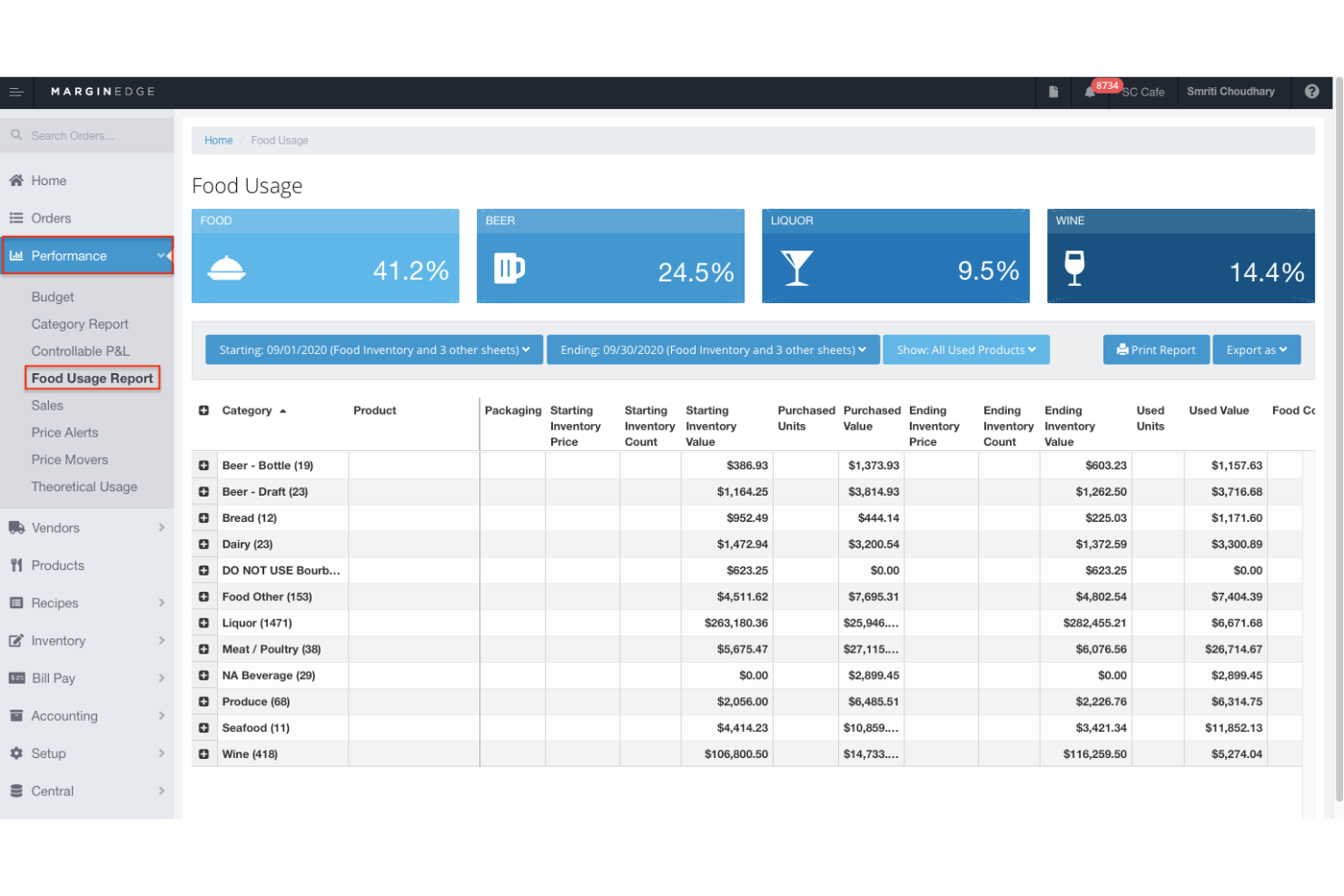Open the Export as dropdown
The image size is (1344, 896).
[1256, 350]
